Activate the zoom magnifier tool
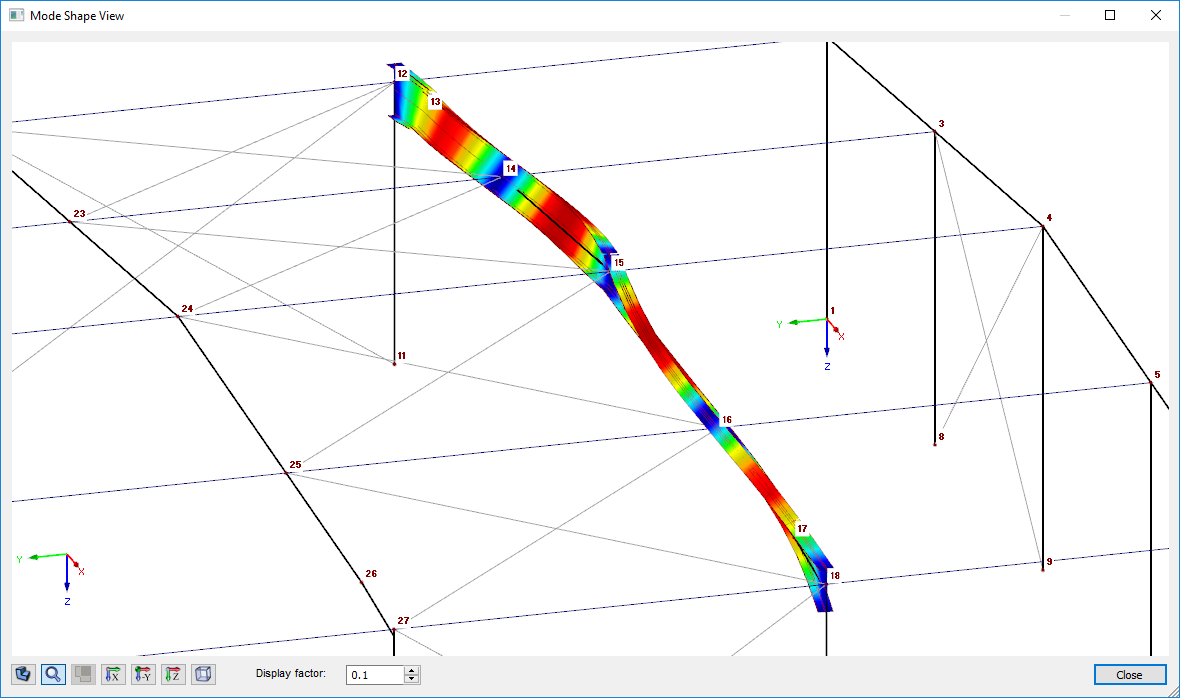 51,674
